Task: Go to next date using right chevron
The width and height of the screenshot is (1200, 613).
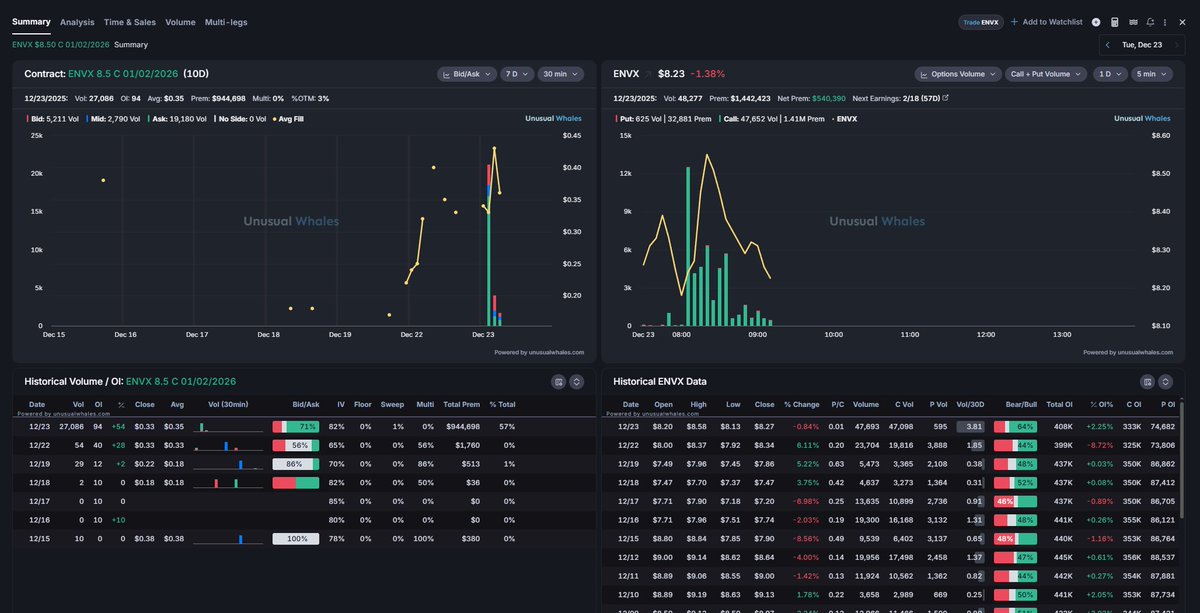Action: 1177,44
